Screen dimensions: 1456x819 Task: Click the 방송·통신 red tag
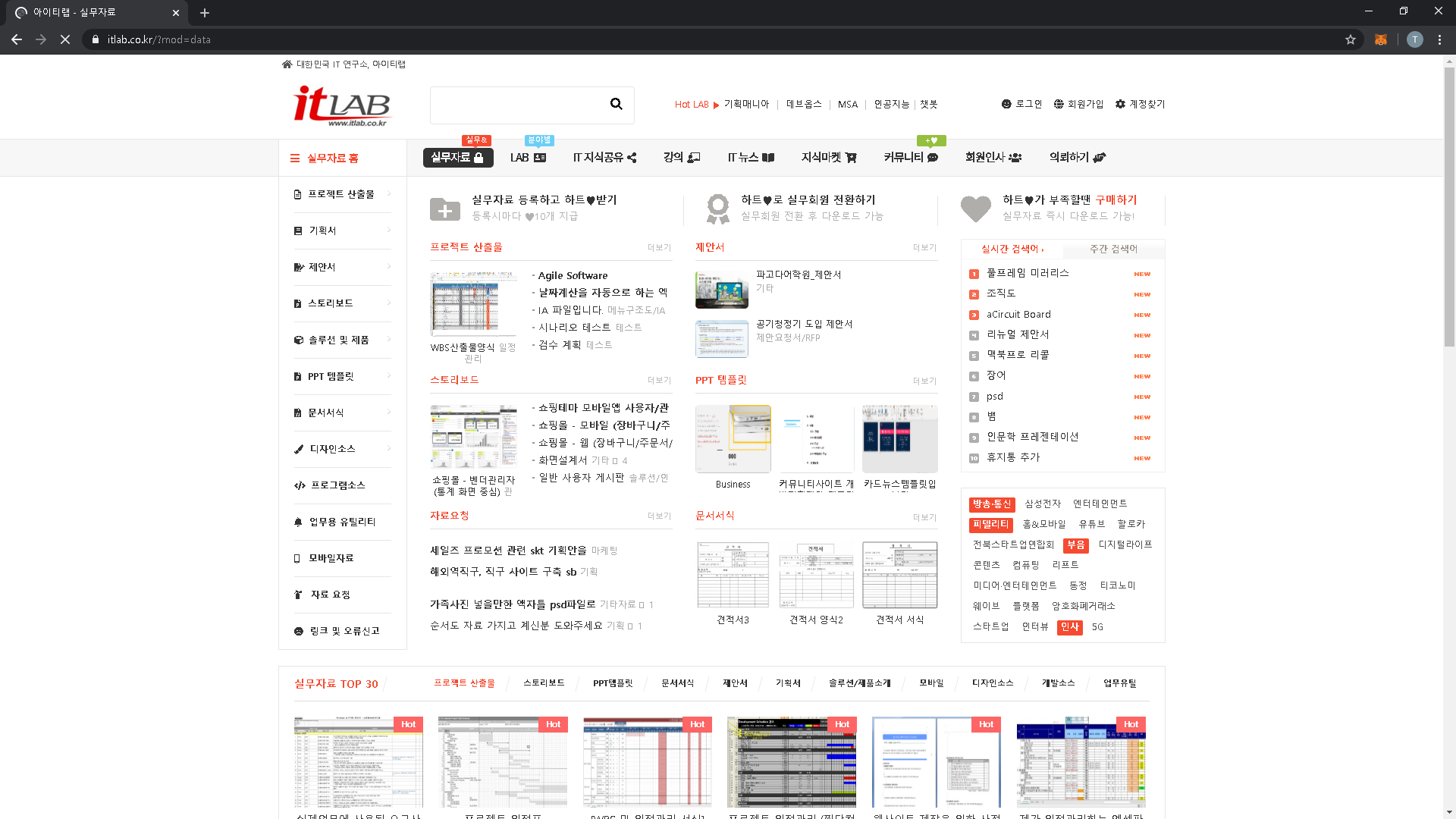coord(991,504)
